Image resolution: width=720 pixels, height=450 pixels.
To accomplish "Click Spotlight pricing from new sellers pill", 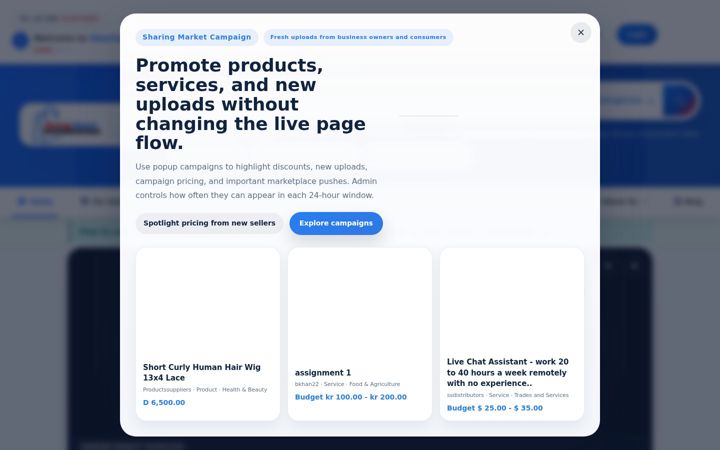I will coord(209,223).
